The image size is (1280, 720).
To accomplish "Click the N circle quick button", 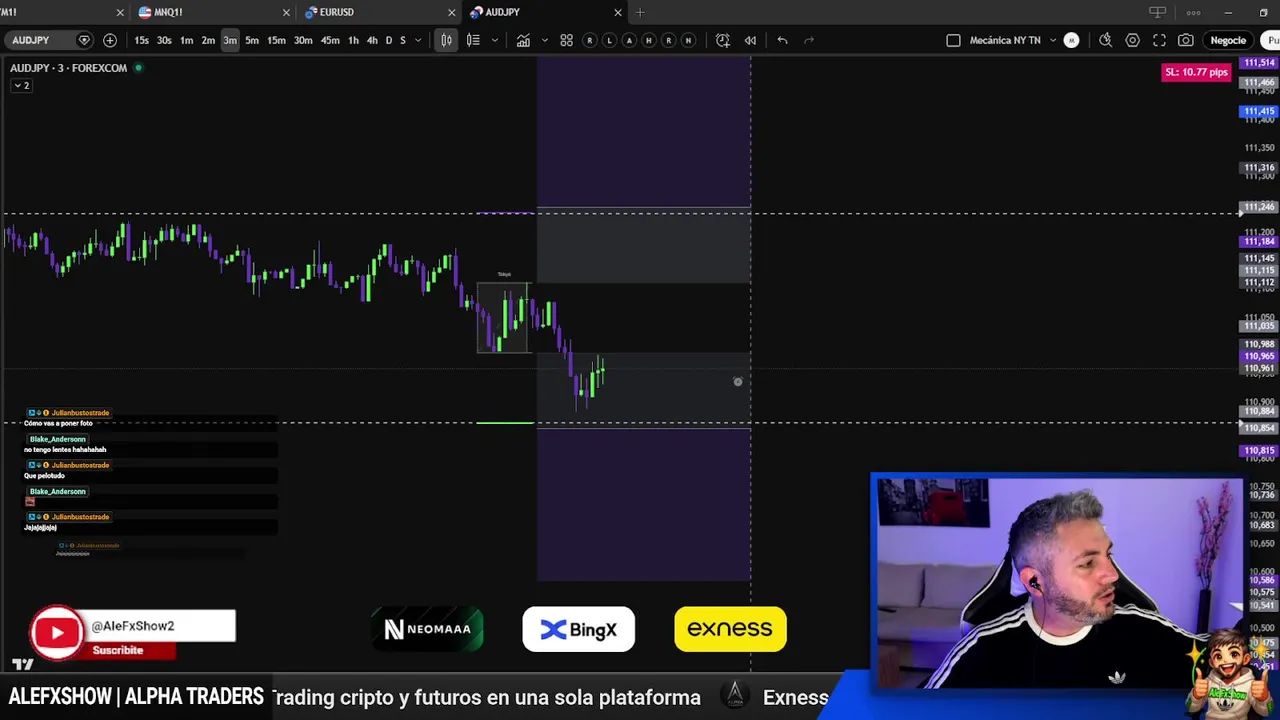I will (688, 40).
